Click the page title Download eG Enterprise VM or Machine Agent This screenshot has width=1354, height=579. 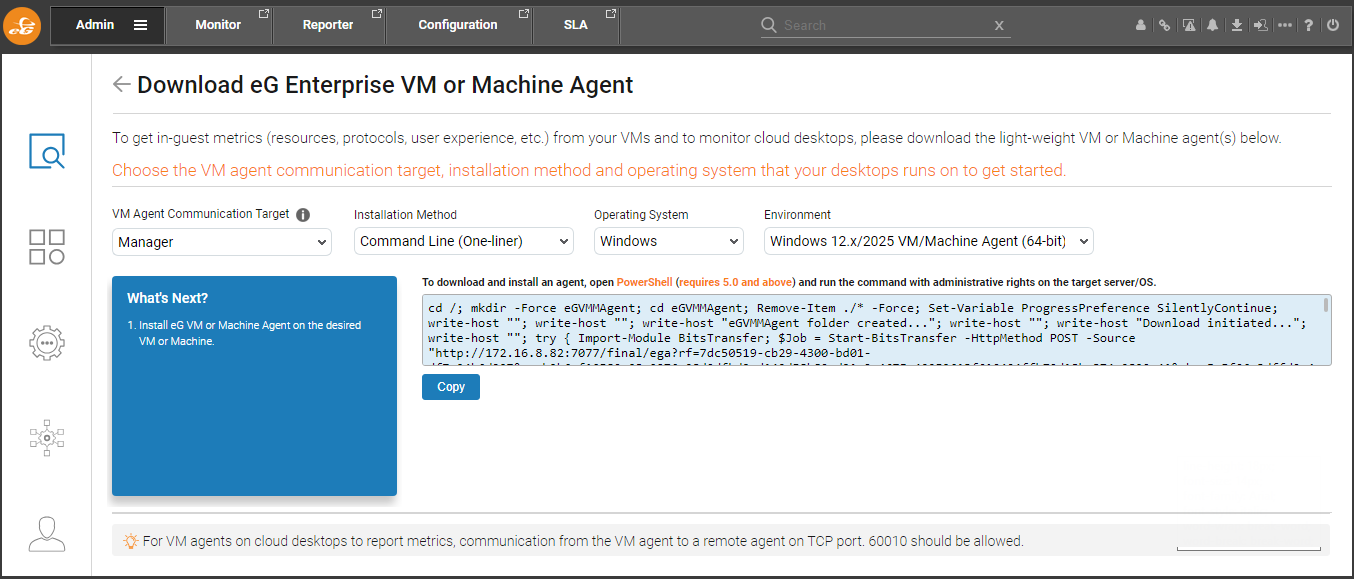[x=385, y=85]
